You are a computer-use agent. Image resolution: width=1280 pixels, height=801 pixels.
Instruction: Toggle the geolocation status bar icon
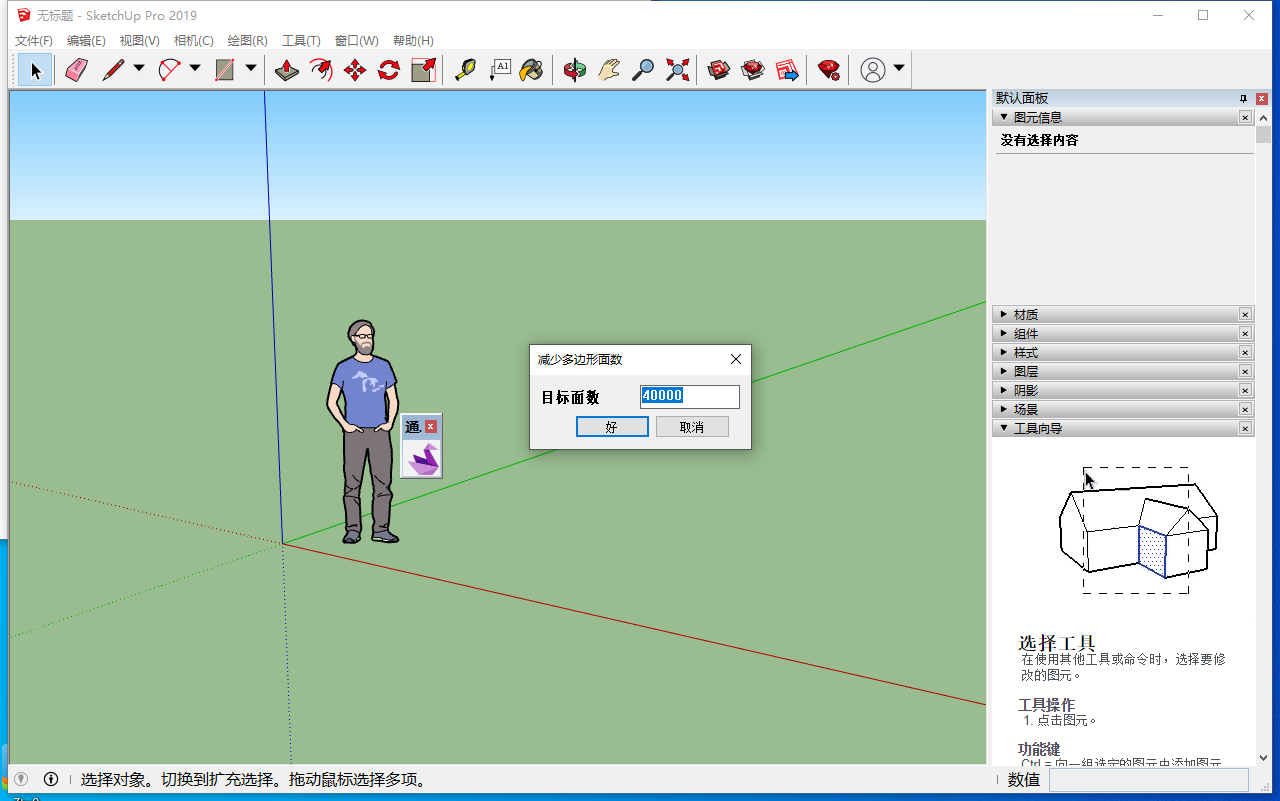click(20, 779)
